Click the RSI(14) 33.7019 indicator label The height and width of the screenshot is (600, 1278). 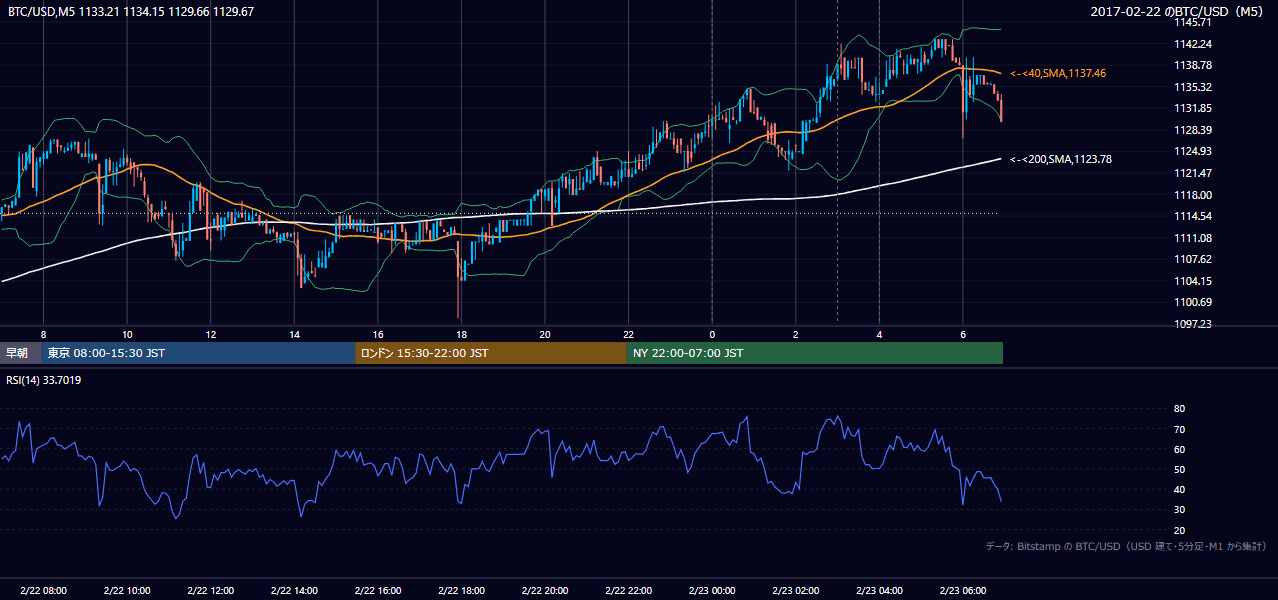coord(44,380)
